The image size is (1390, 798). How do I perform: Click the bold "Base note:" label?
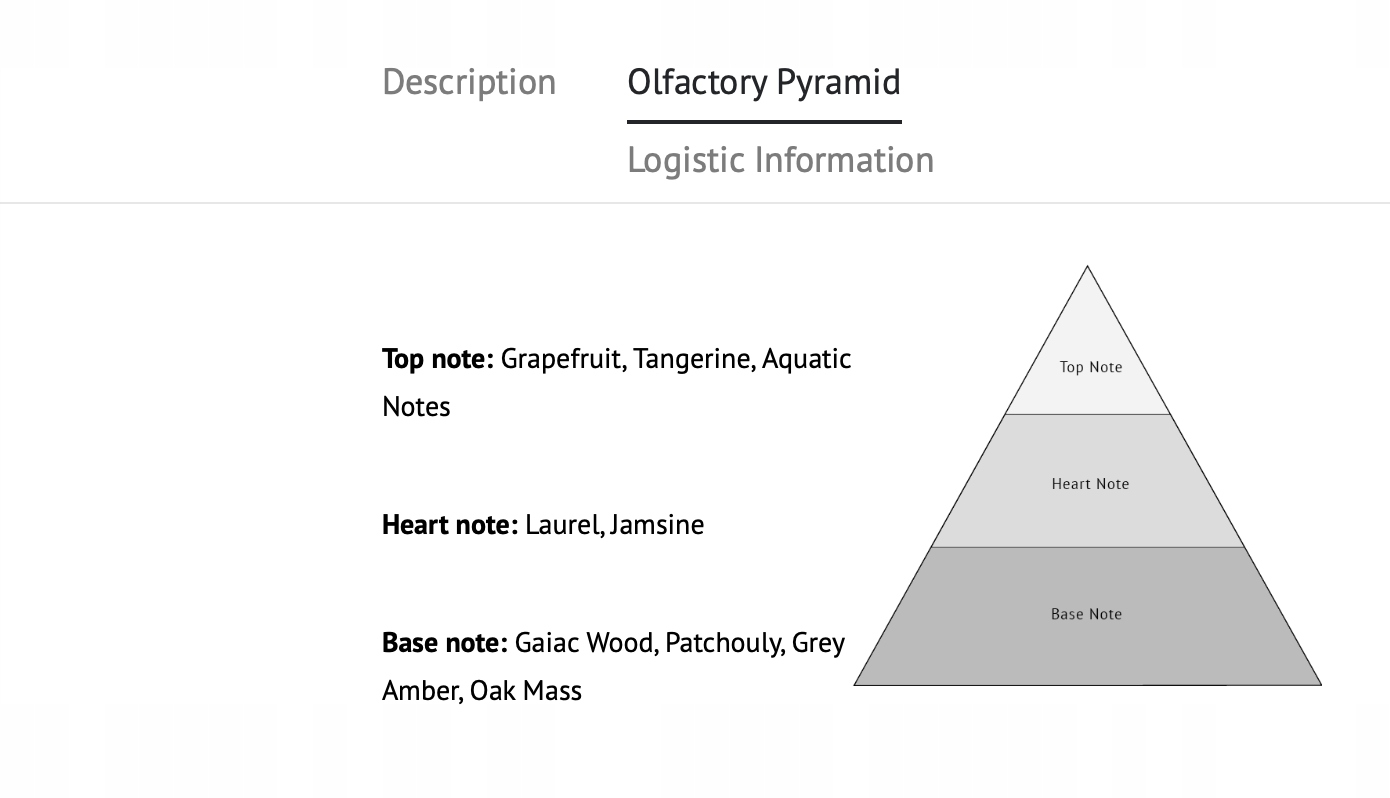pos(445,643)
